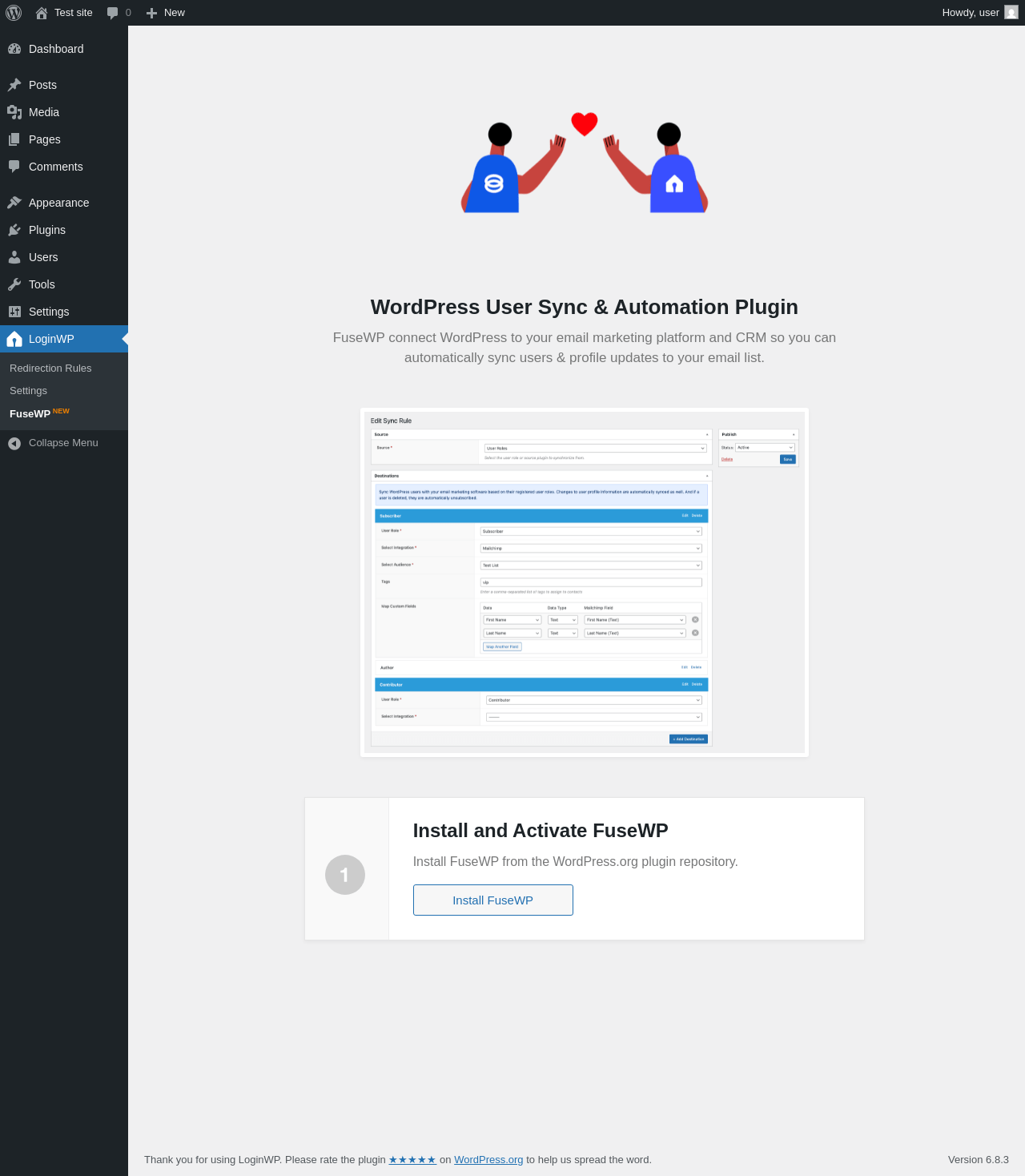This screenshot has width=1025, height=1176.
Task: Click the Users person icon
Action: tap(14, 257)
